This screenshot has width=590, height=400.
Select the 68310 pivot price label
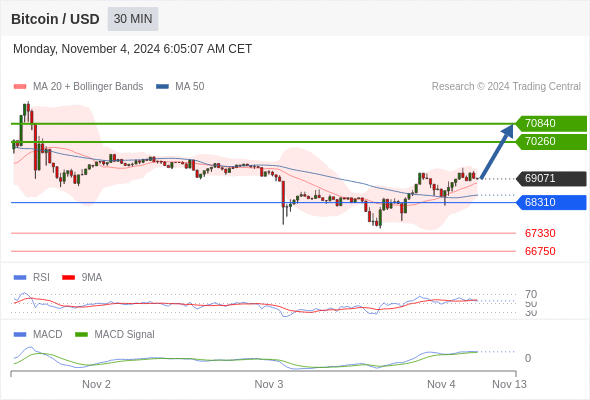(x=551, y=202)
